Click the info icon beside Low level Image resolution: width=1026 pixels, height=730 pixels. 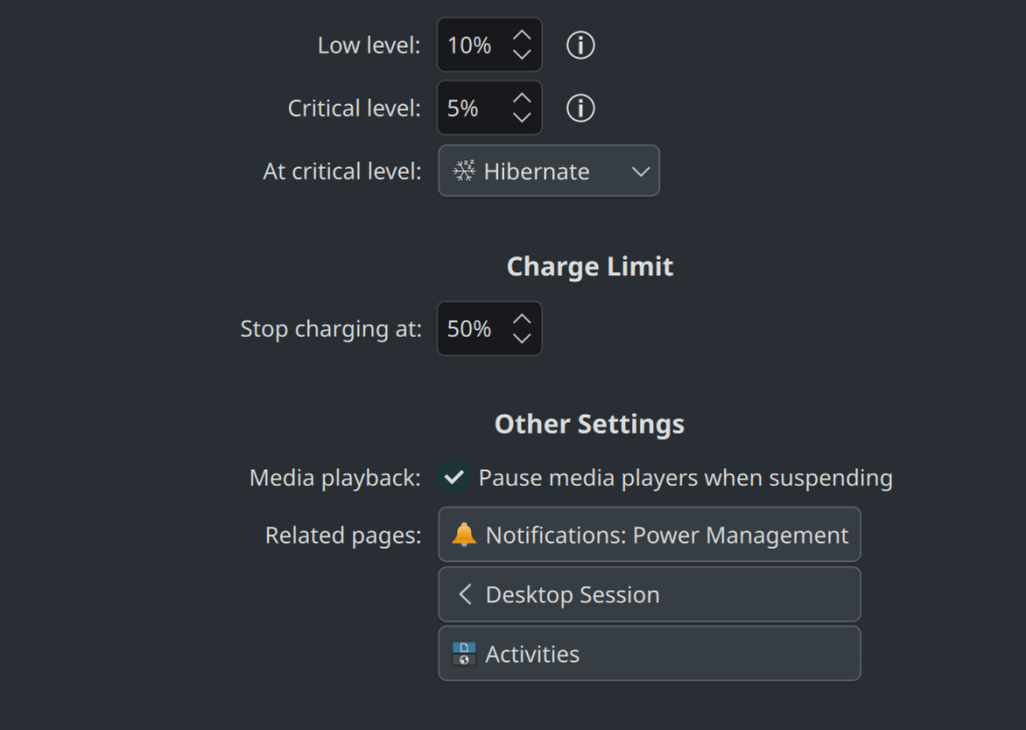580,45
